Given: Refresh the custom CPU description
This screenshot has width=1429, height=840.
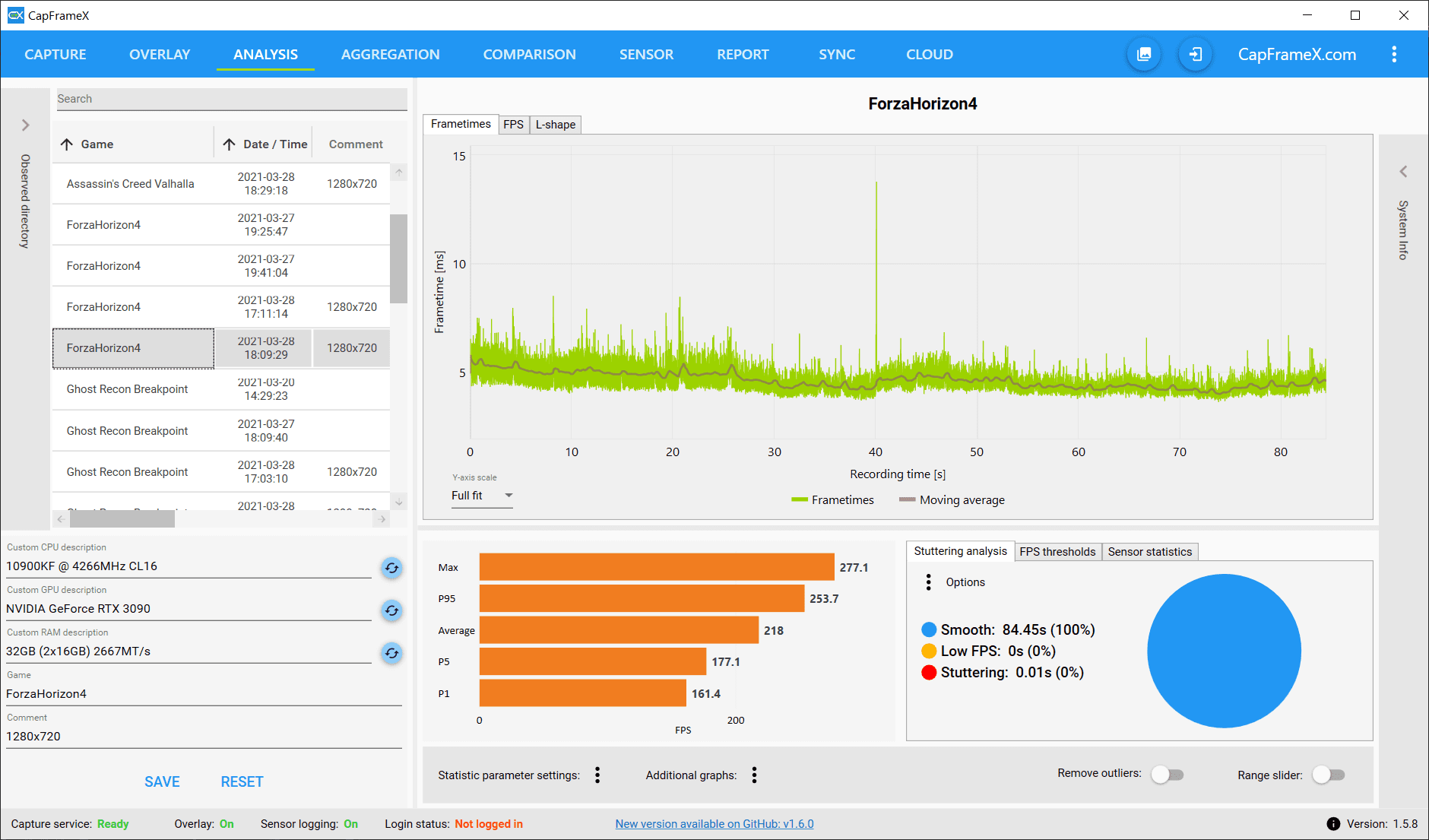Looking at the screenshot, I should [x=391, y=568].
